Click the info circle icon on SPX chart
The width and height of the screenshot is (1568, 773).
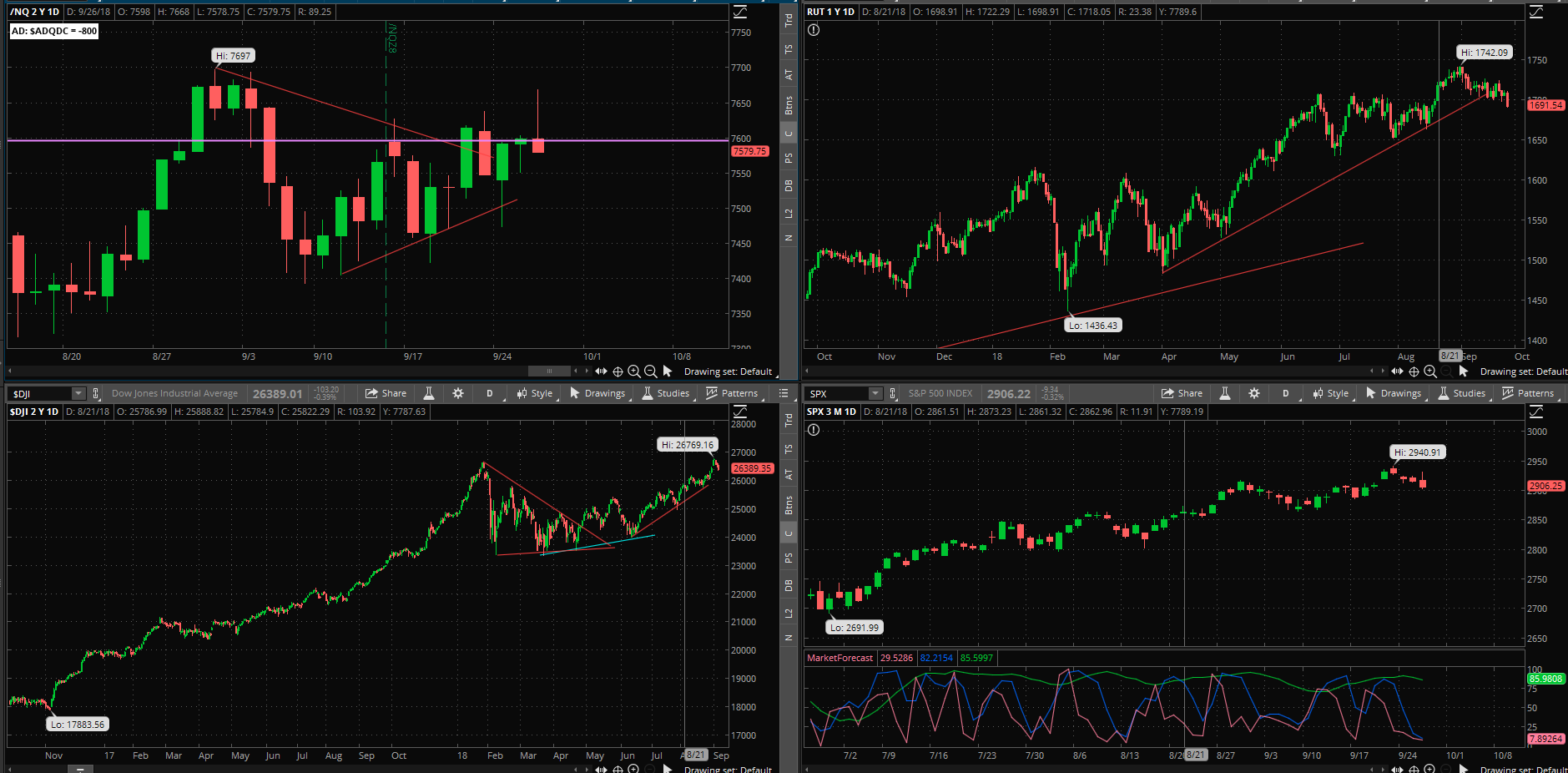(x=814, y=430)
